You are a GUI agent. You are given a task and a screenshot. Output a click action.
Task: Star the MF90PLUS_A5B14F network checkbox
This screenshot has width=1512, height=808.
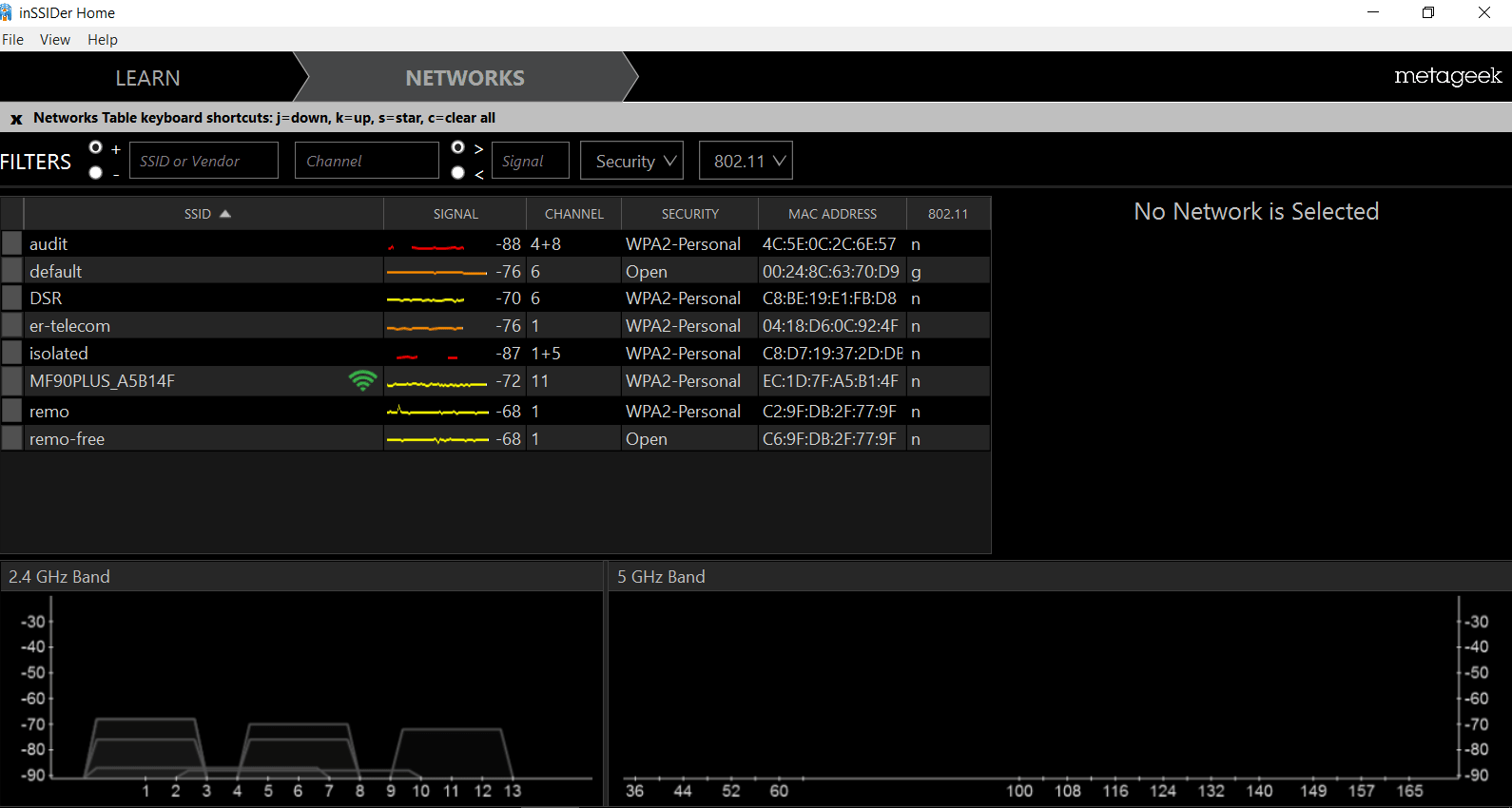tap(11, 381)
